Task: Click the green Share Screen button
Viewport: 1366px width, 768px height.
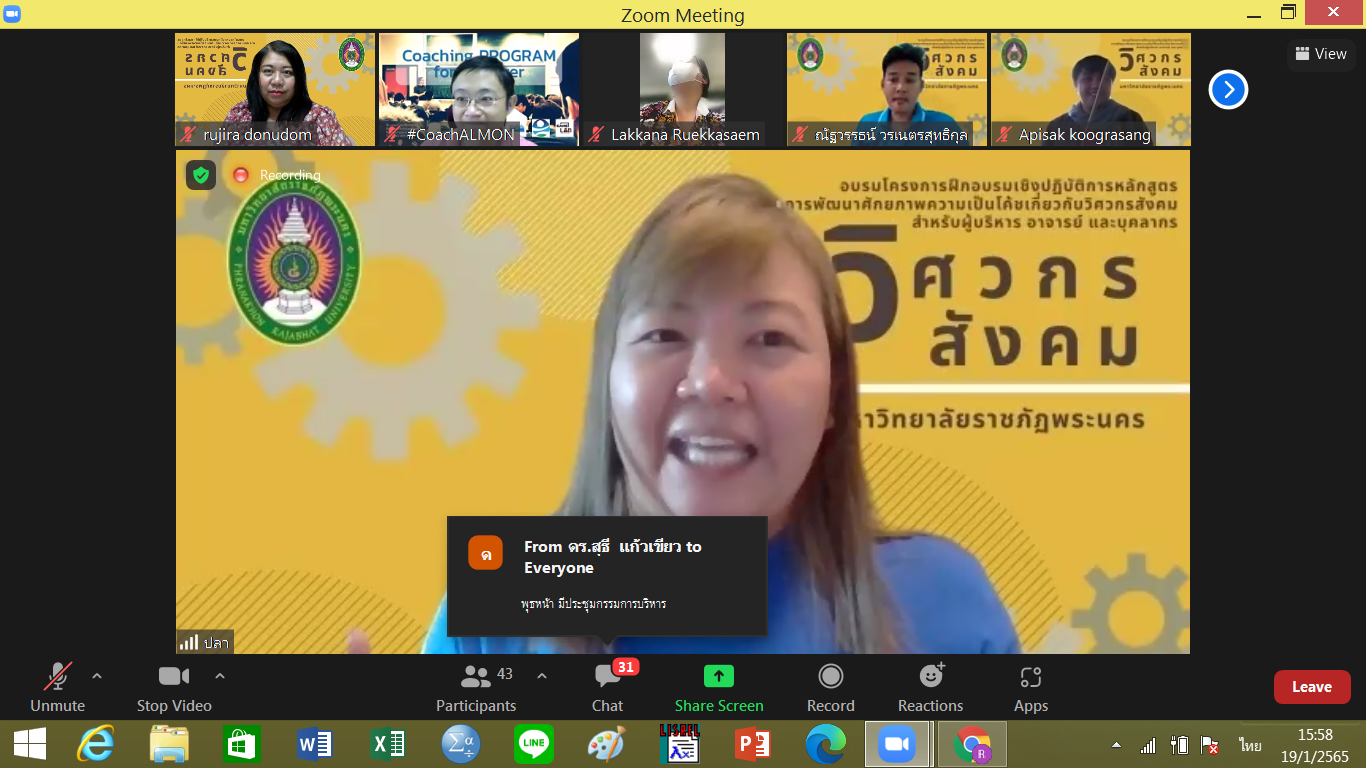Action: tap(719, 687)
